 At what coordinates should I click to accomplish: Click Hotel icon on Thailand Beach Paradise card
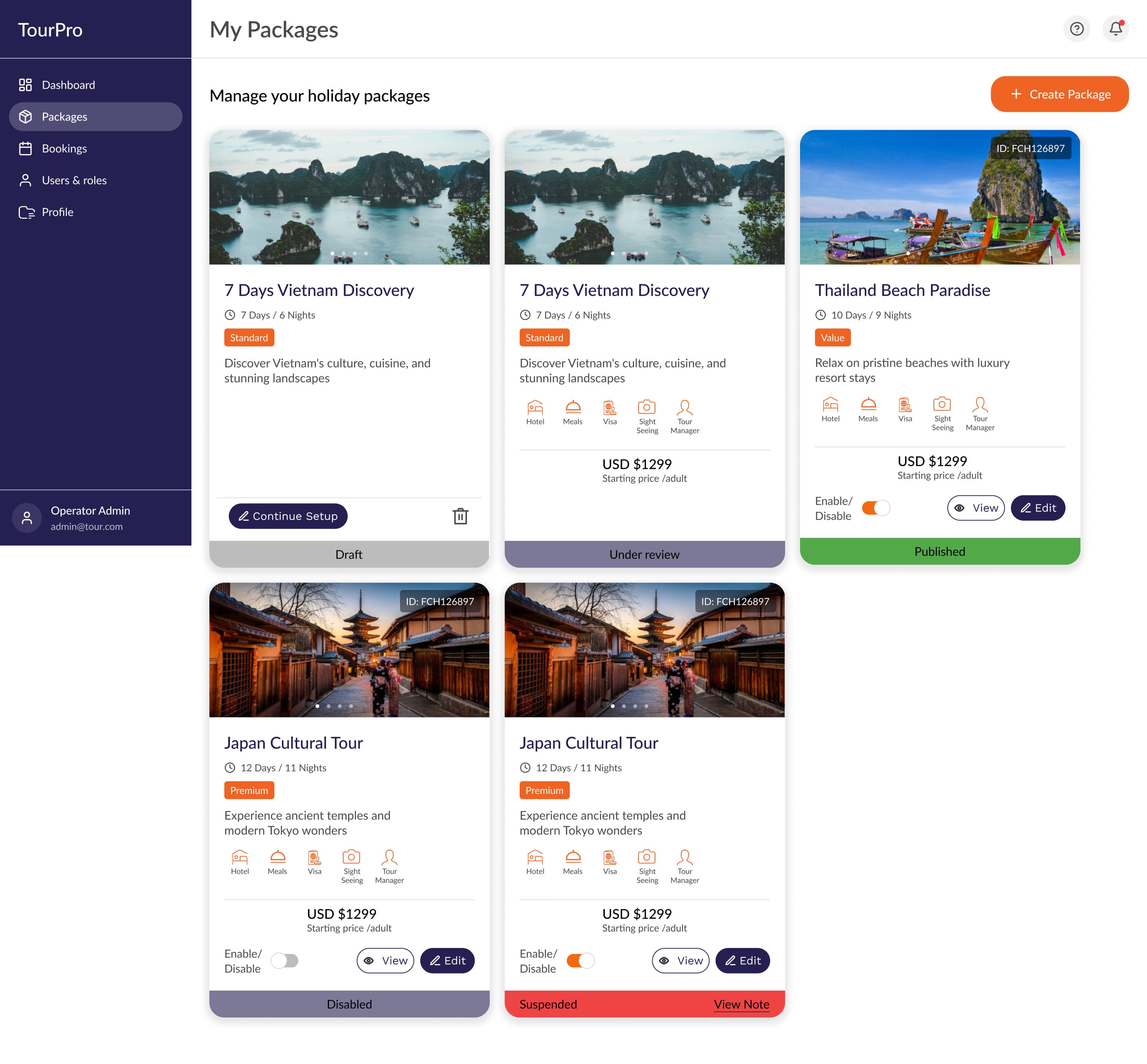[x=830, y=405]
